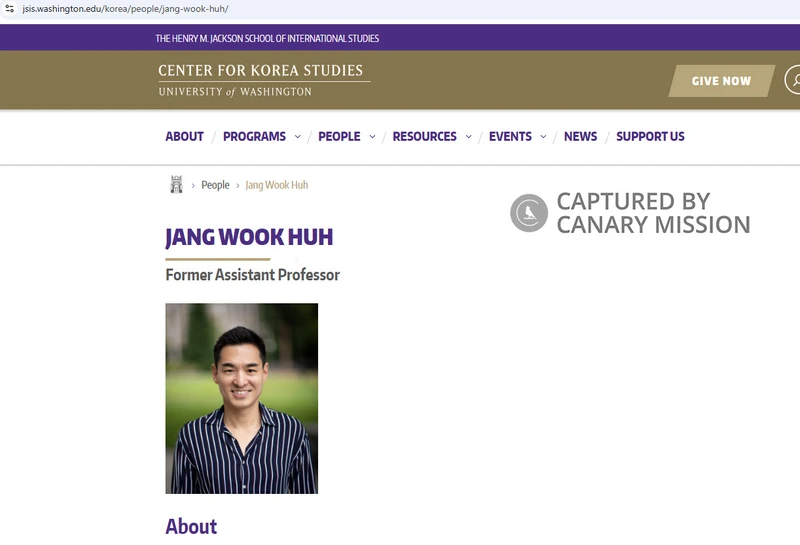This screenshot has width=800, height=545.
Task: Follow the People breadcrumb link
Action: (x=215, y=185)
